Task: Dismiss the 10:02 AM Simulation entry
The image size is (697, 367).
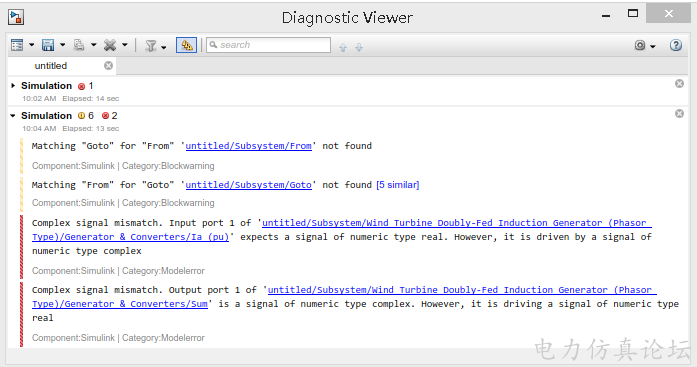Action: click(679, 84)
